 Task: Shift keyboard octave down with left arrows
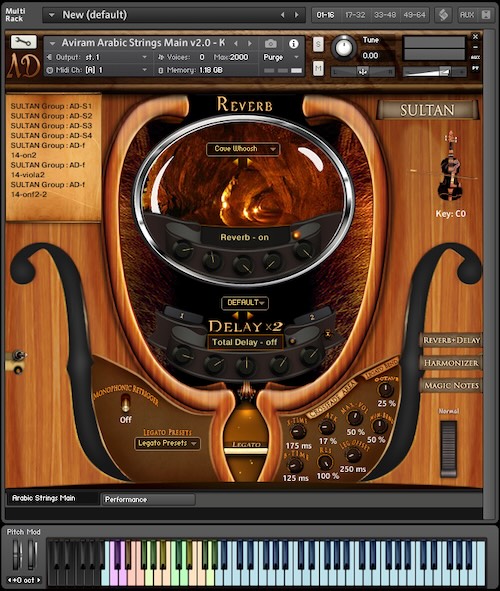click(10, 580)
